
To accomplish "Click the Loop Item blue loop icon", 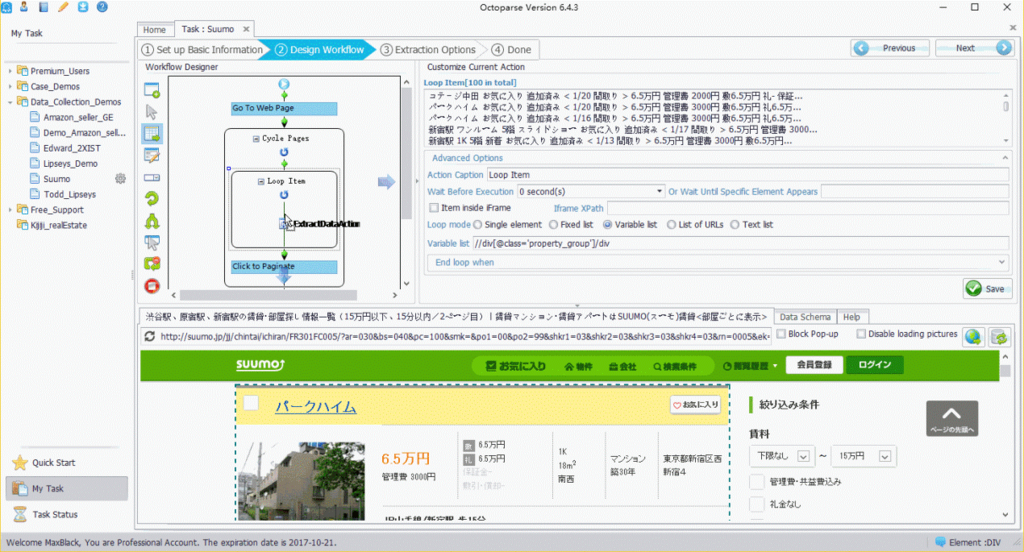I will (284, 195).
